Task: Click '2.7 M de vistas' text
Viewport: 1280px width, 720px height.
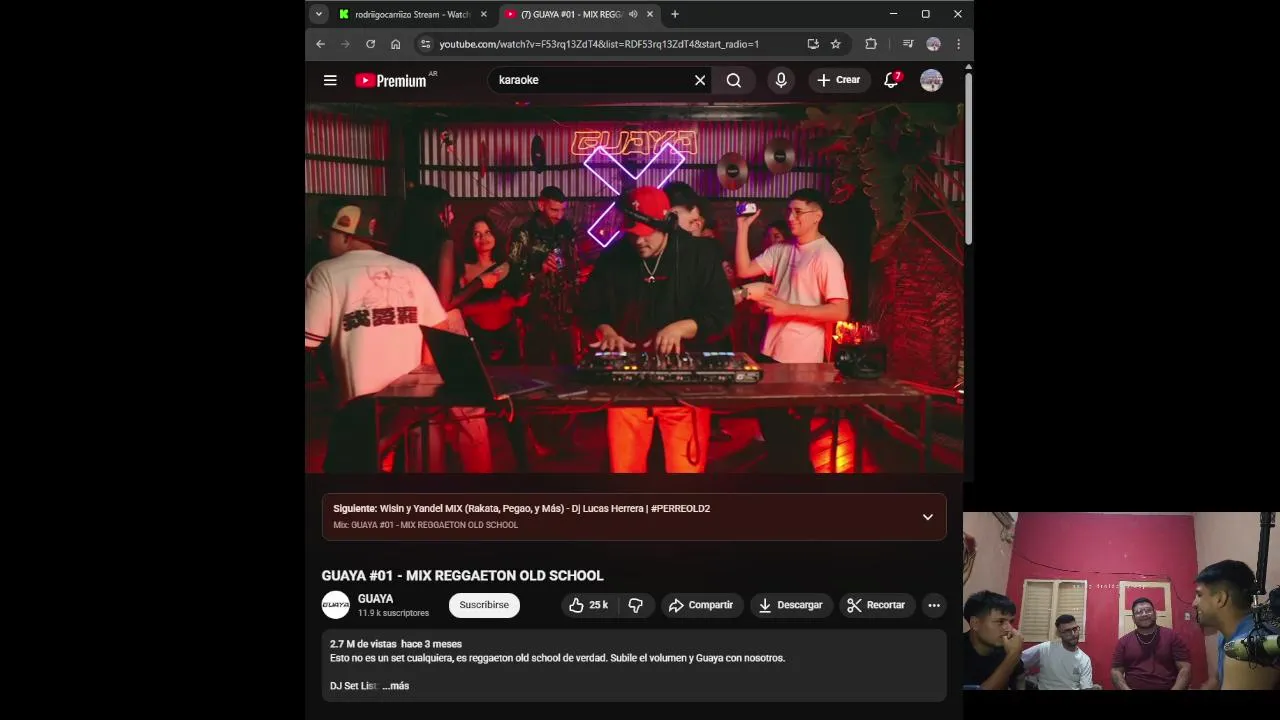Action: point(363,644)
